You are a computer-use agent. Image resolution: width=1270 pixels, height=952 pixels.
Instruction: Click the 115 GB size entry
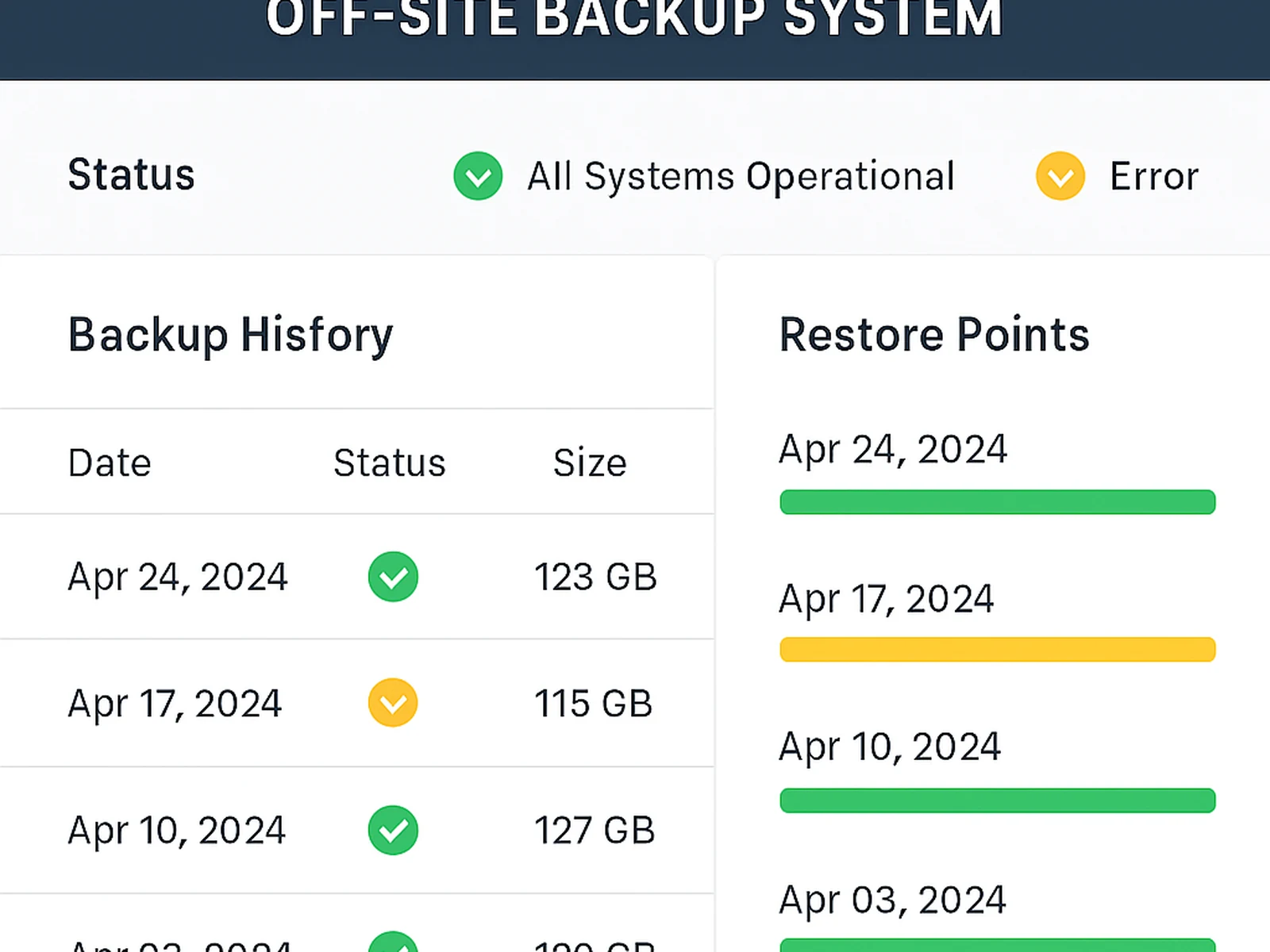593,704
